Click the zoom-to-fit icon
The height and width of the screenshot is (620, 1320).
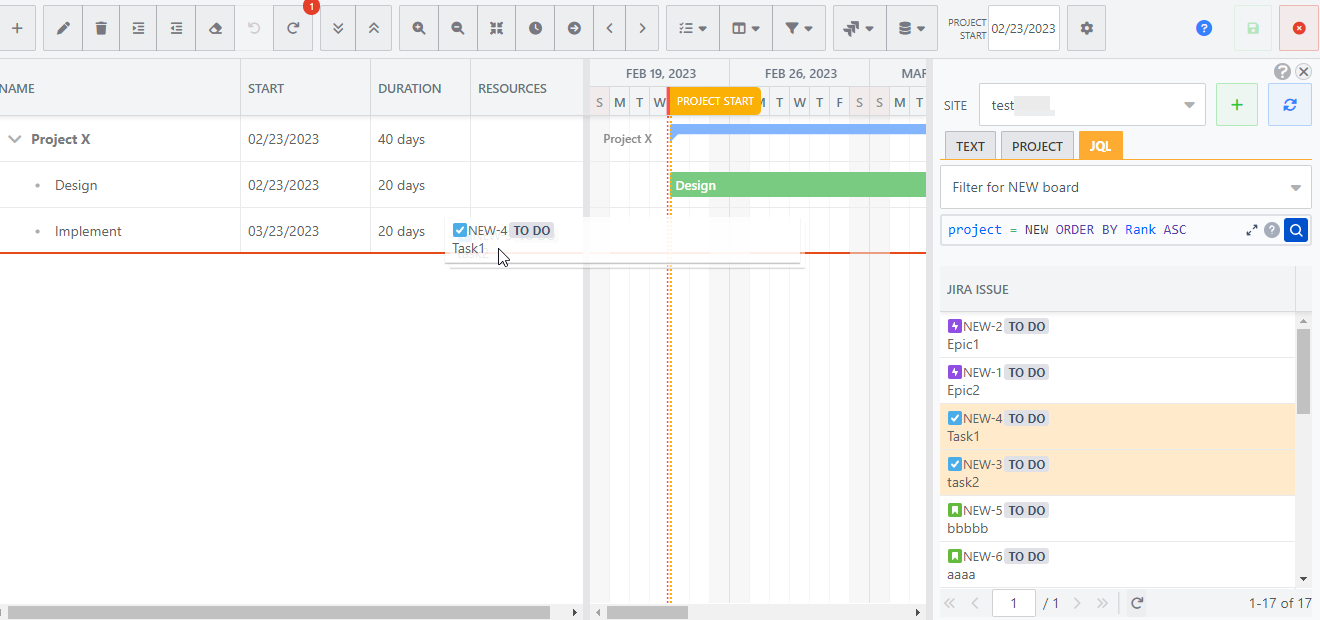point(496,29)
